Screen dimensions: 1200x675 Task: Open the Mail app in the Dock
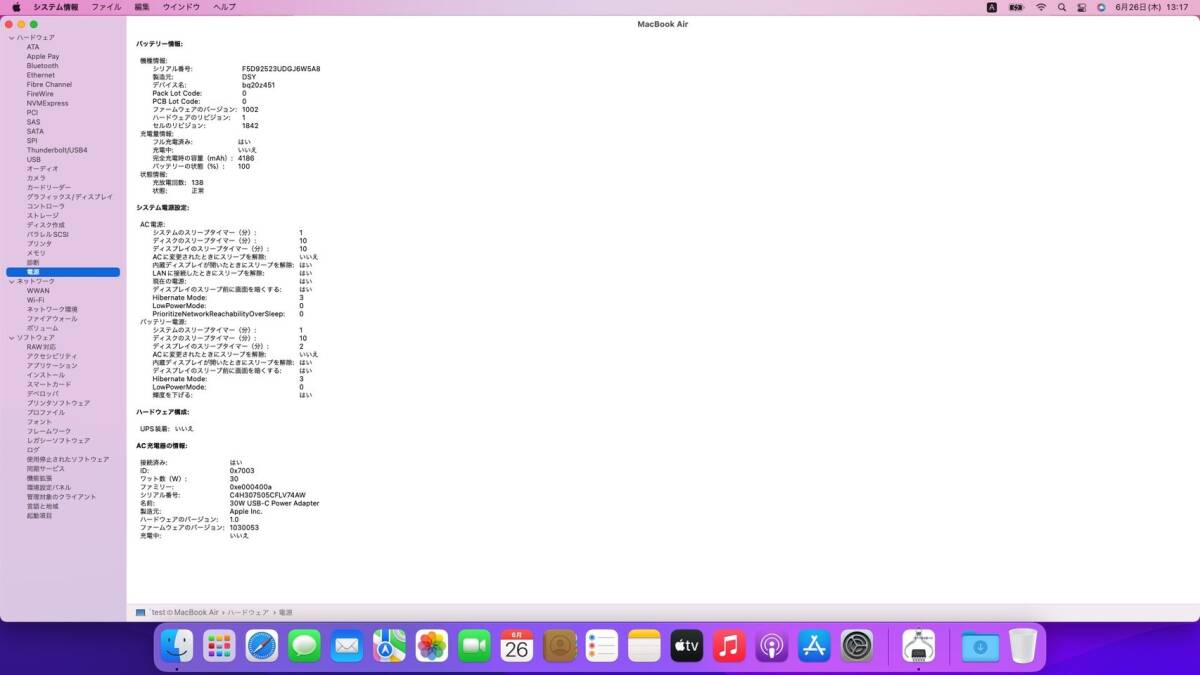tap(347, 647)
